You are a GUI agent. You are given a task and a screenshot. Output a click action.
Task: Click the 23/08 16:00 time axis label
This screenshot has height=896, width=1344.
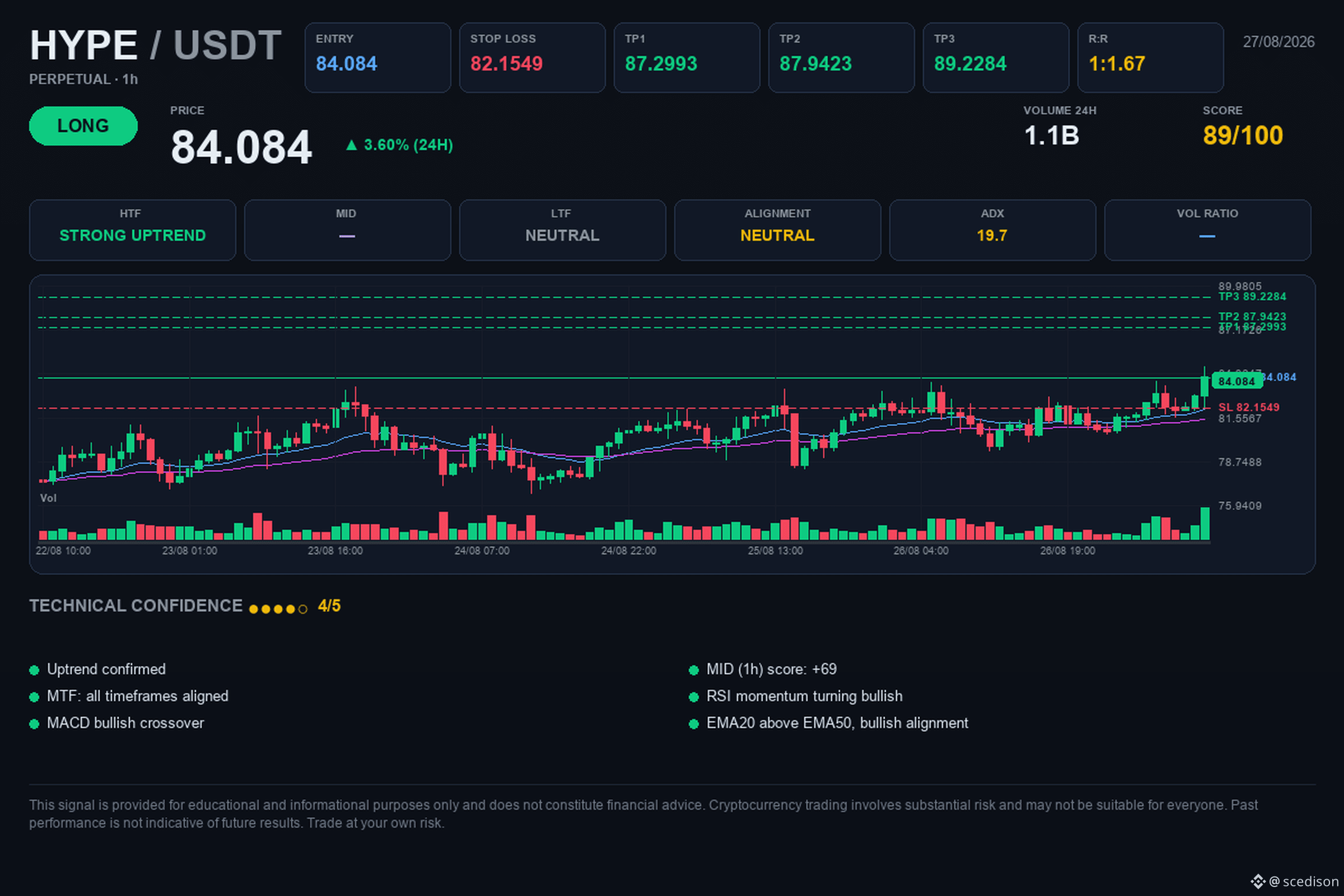pos(335,551)
